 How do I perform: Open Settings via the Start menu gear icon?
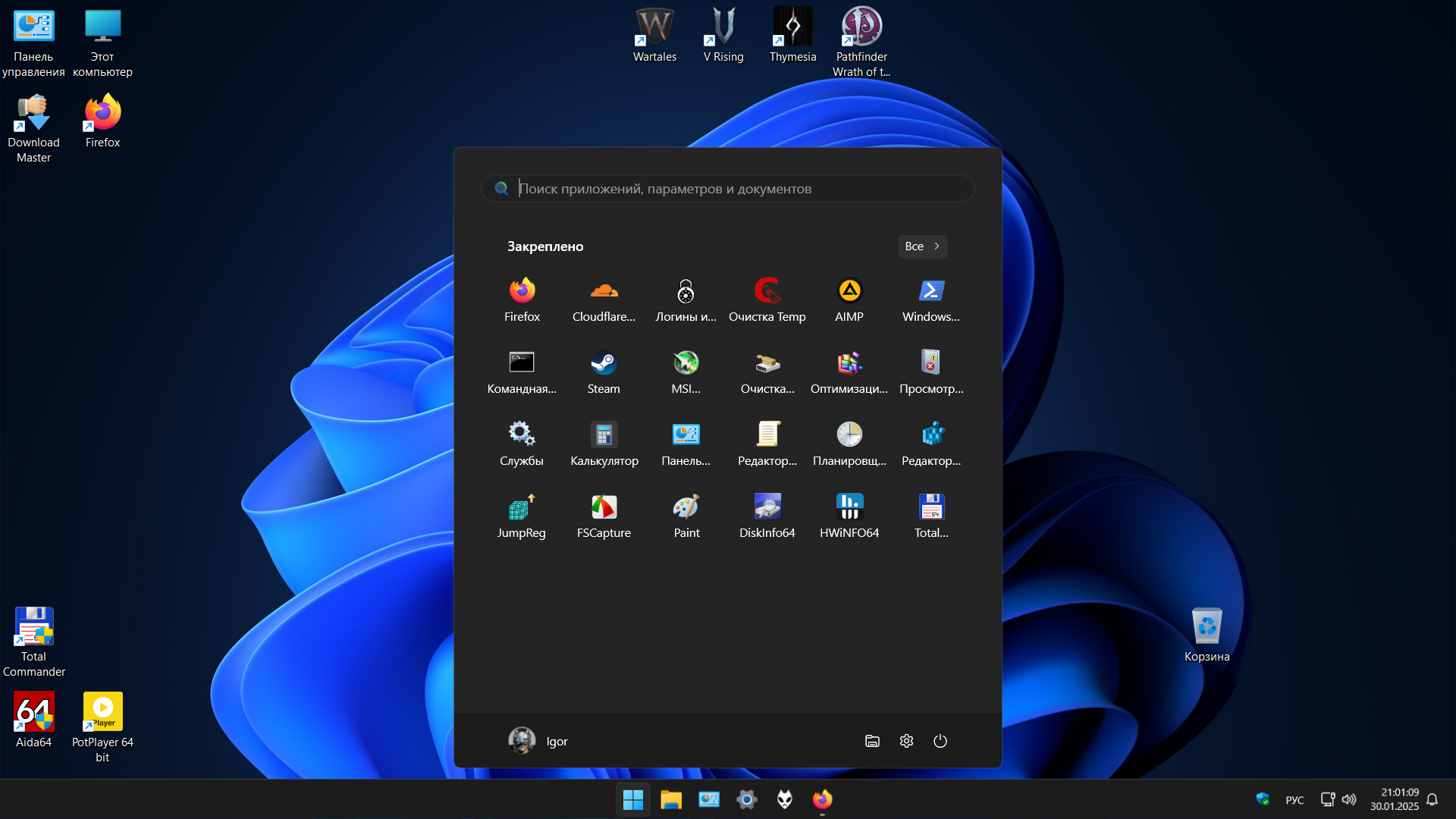pos(906,741)
